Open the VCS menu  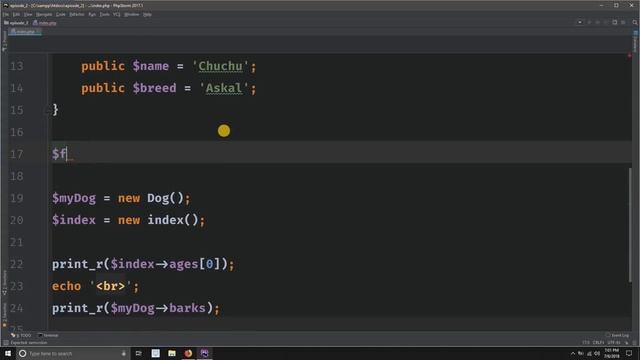[x=117, y=14]
